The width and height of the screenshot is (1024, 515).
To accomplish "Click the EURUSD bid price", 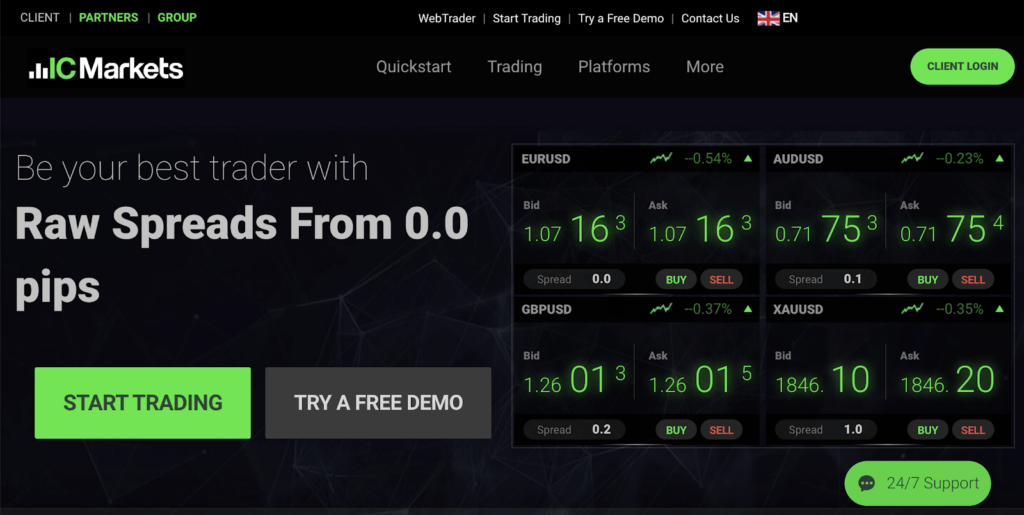I will (575, 229).
